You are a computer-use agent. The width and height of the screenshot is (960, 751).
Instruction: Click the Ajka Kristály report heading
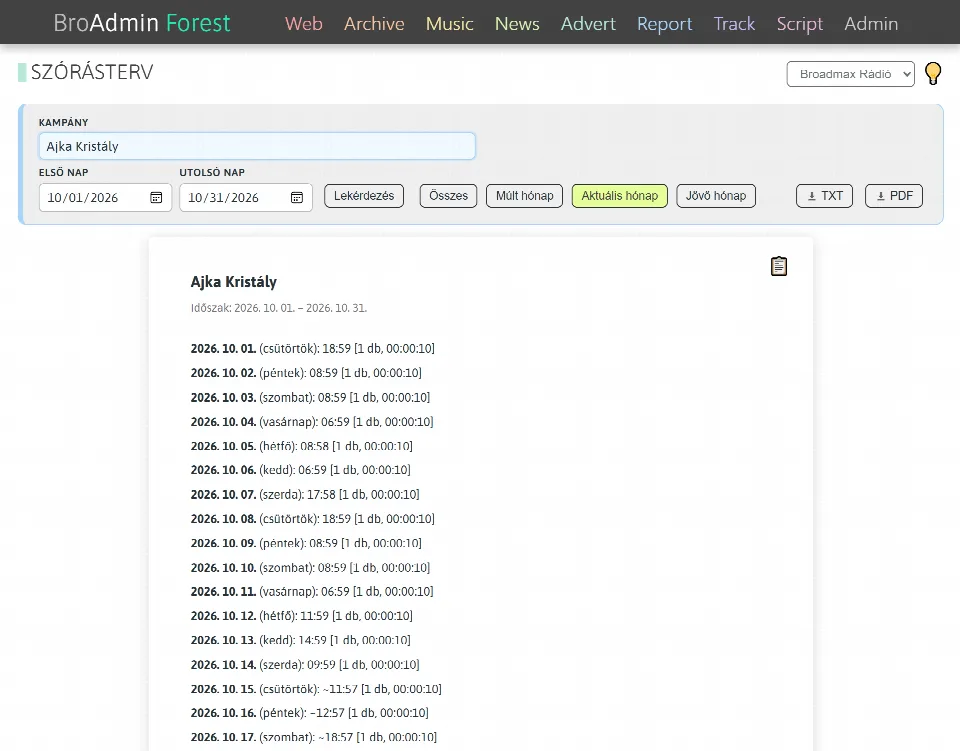pyautogui.click(x=234, y=282)
